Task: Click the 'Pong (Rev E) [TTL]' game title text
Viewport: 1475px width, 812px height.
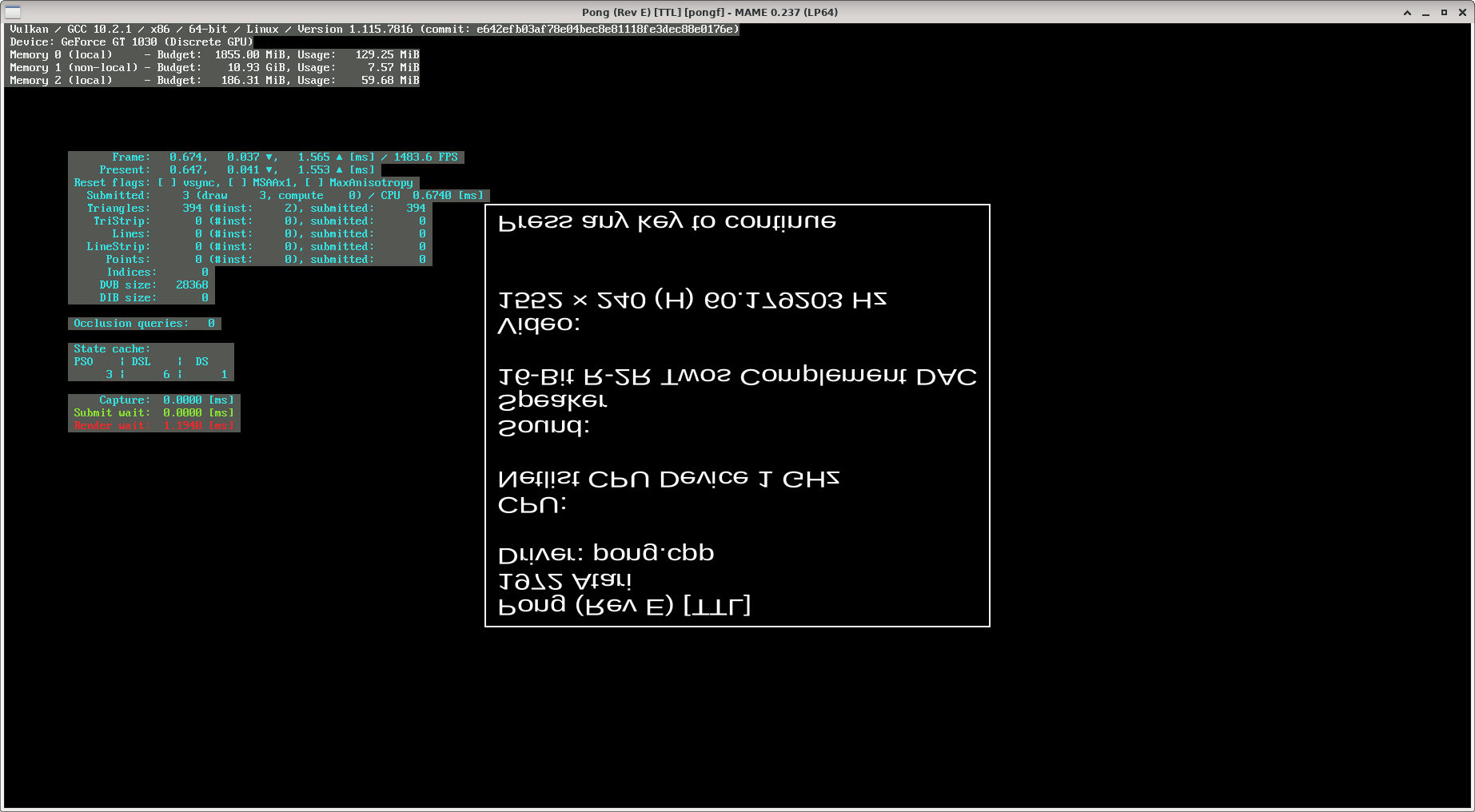Action: click(624, 606)
